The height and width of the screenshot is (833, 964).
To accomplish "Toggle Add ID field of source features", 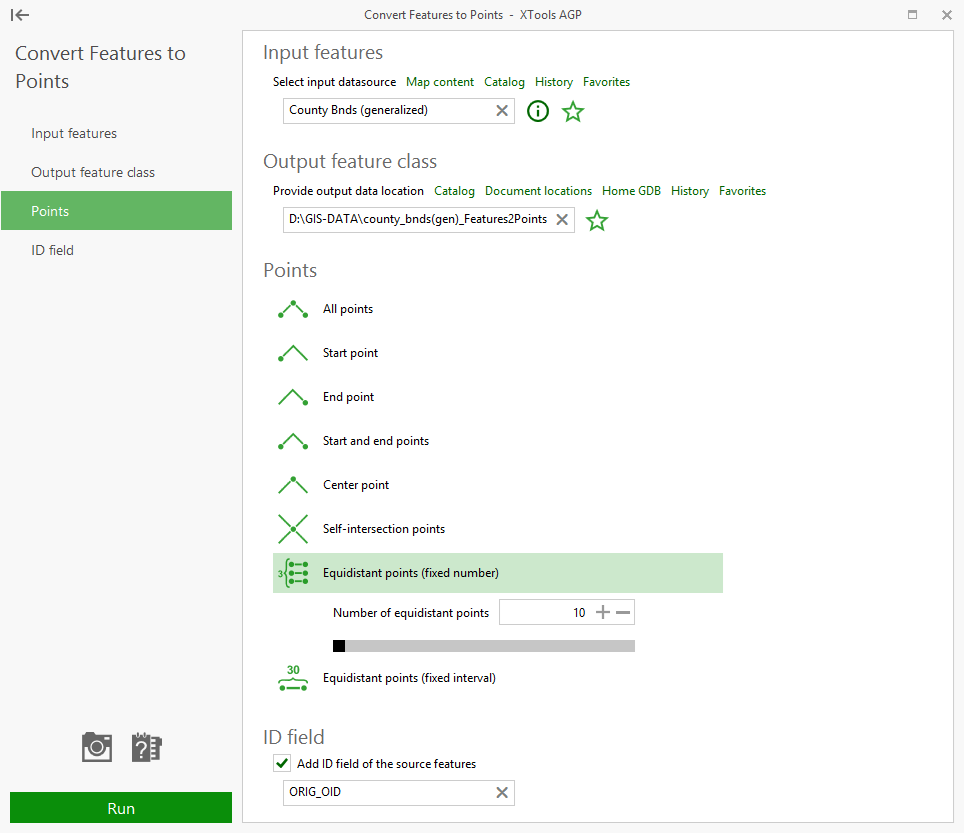I will [x=282, y=764].
